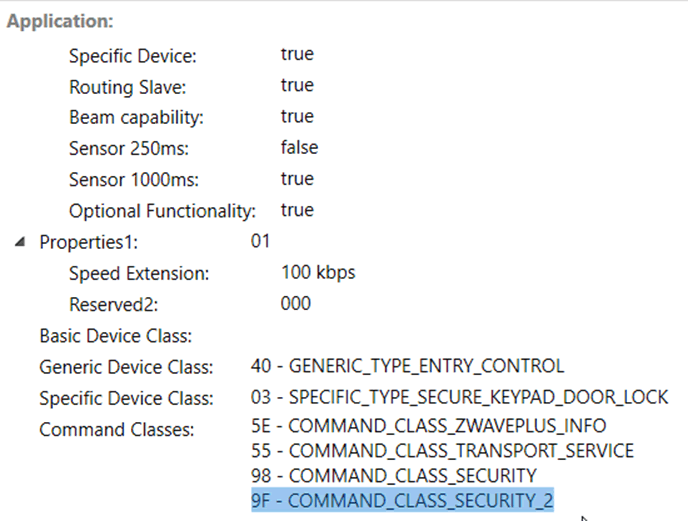Select the Sensor 250ms false value
688x521 pixels.
click(x=299, y=147)
